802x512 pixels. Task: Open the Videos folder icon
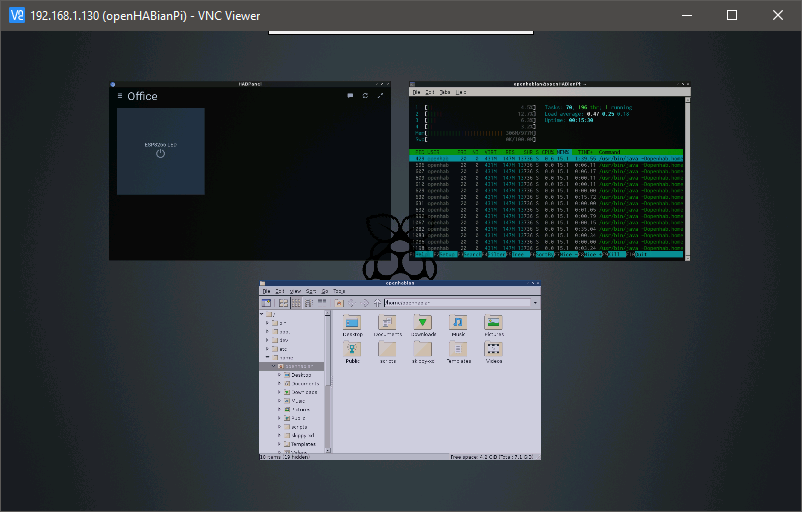click(x=493, y=349)
